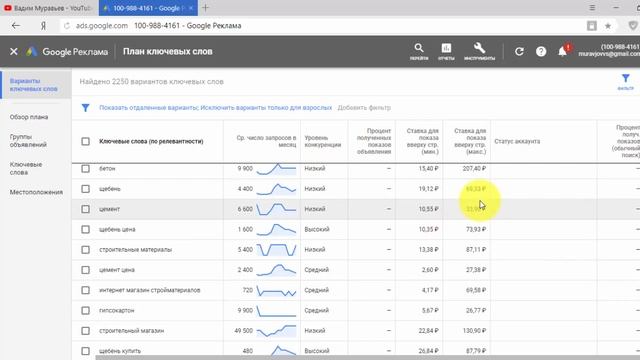Check the box for 'строительные материалы' row
Viewport: 640px width, 360px height.
point(85,249)
